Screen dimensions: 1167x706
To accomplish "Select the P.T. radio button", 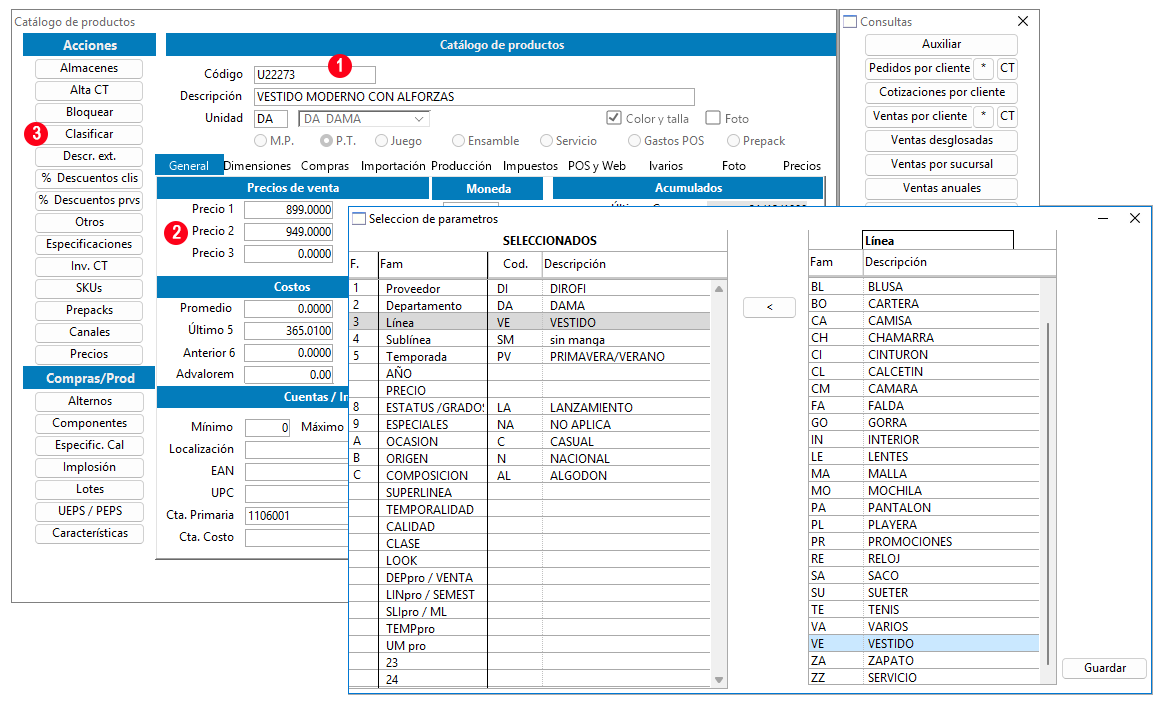I will 326,141.
